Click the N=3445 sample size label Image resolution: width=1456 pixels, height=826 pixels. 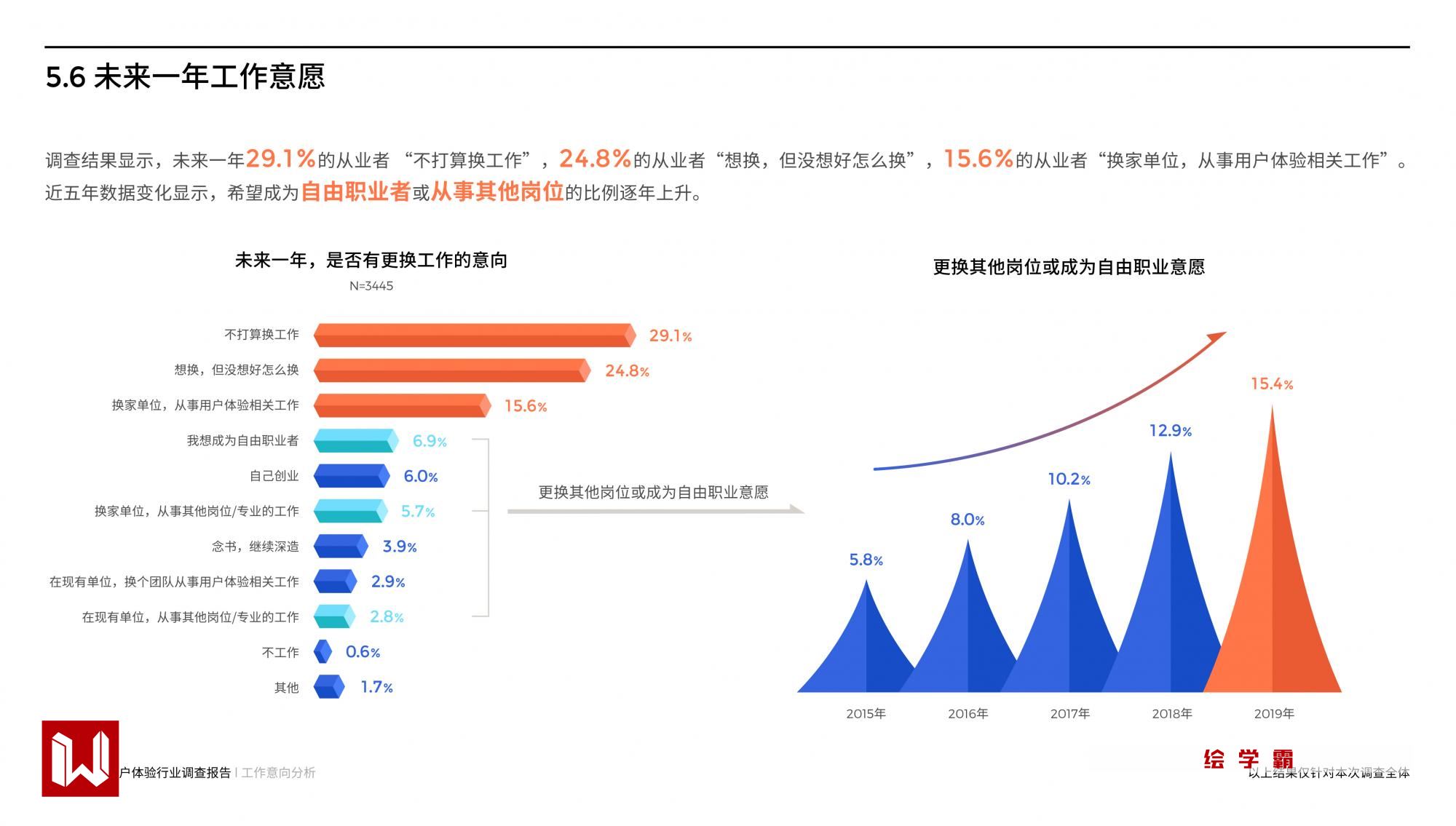click(371, 286)
